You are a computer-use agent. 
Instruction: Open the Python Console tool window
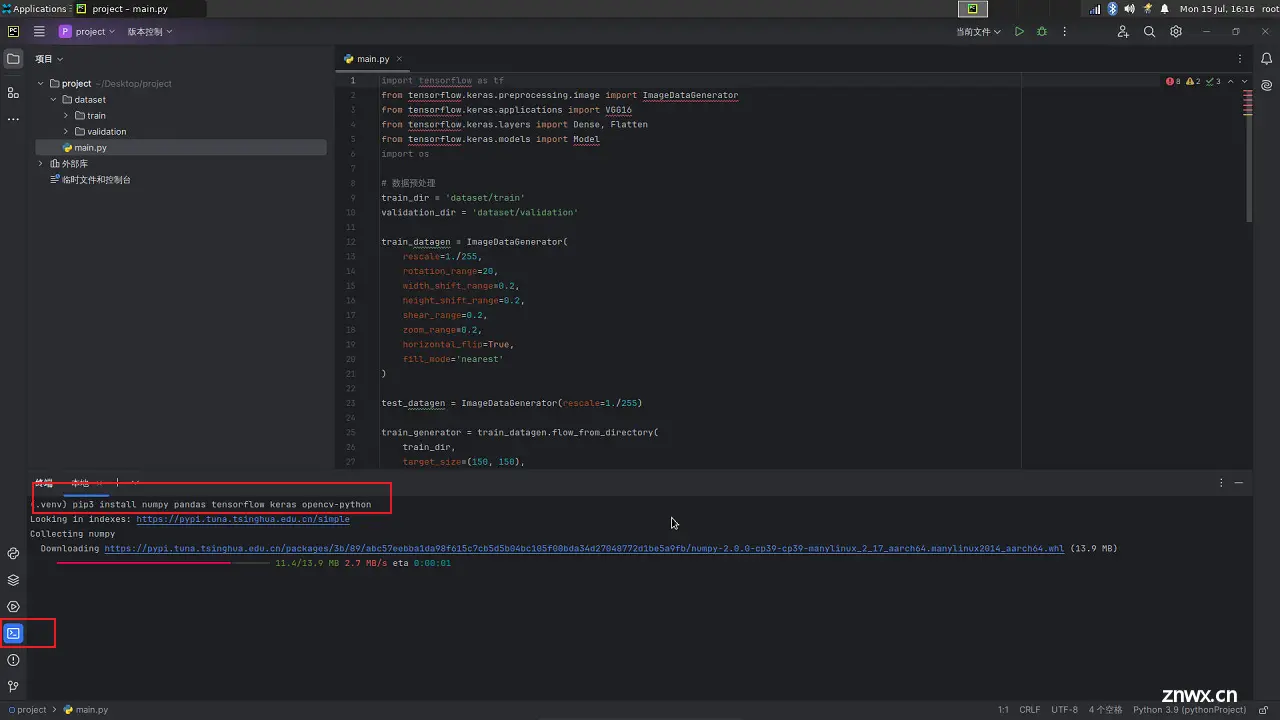(13, 553)
